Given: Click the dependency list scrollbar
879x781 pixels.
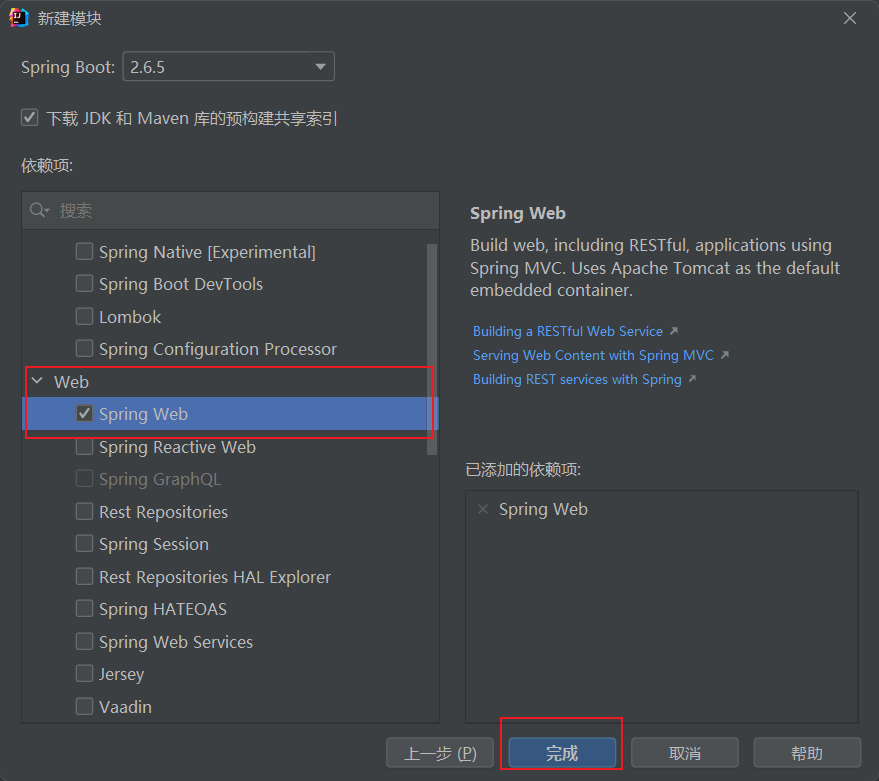Looking at the screenshot, I should (x=432, y=349).
